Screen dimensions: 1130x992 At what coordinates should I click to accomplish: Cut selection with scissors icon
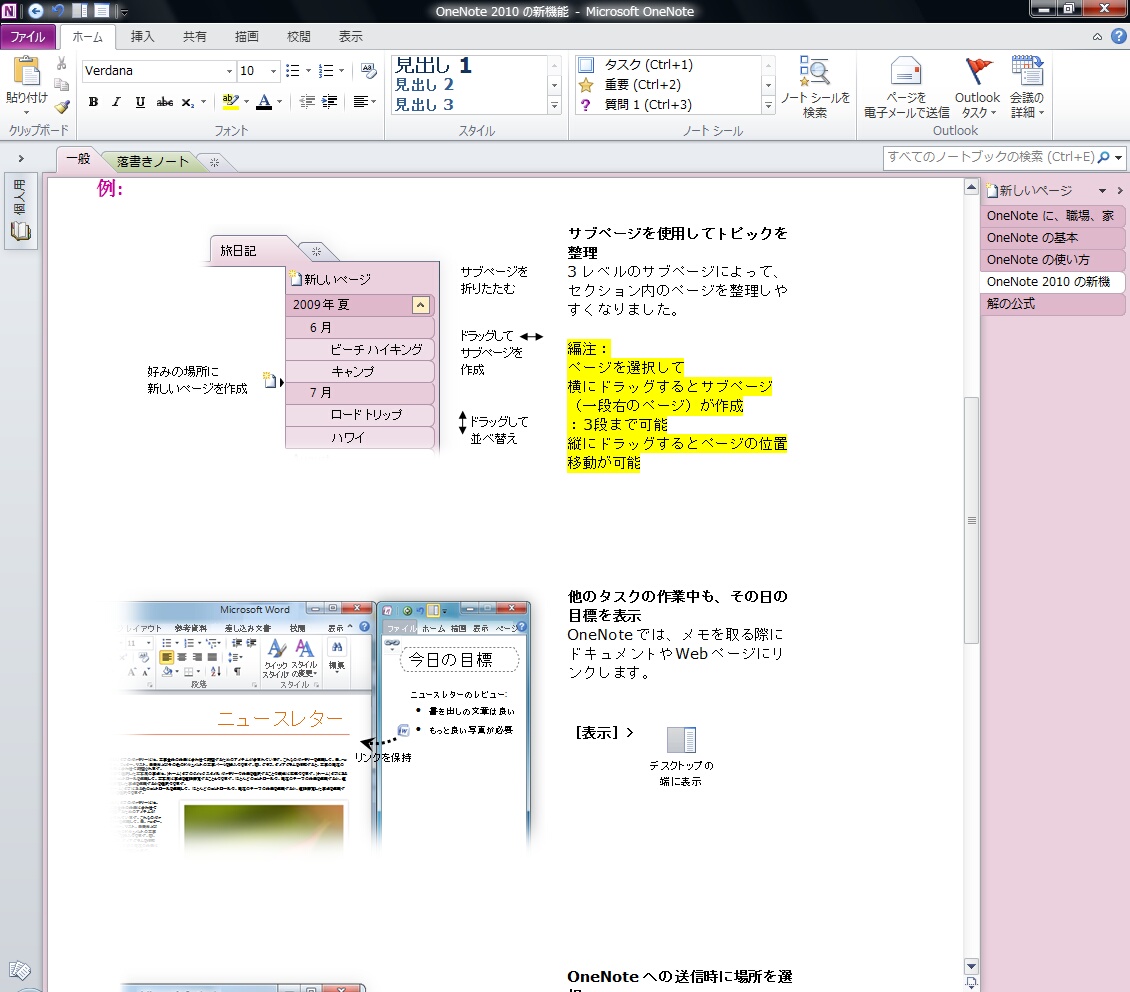pyautogui.click(x=62, y=64)
